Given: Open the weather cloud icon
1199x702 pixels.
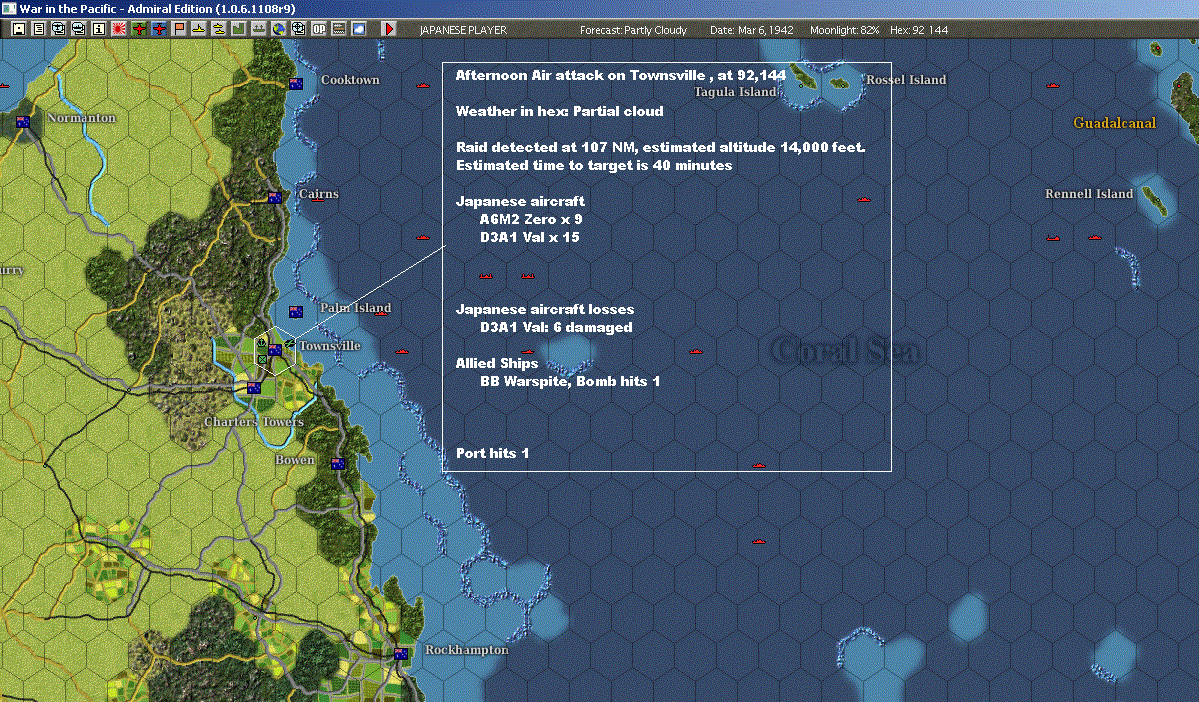Looking at the screenshot, I should pos(359,29).
